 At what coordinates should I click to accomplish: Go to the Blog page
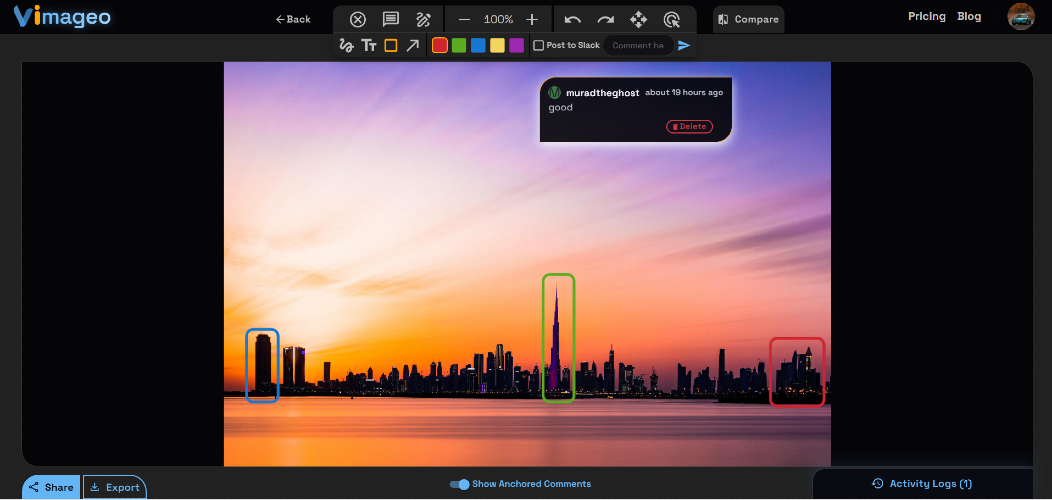[969, 17]
